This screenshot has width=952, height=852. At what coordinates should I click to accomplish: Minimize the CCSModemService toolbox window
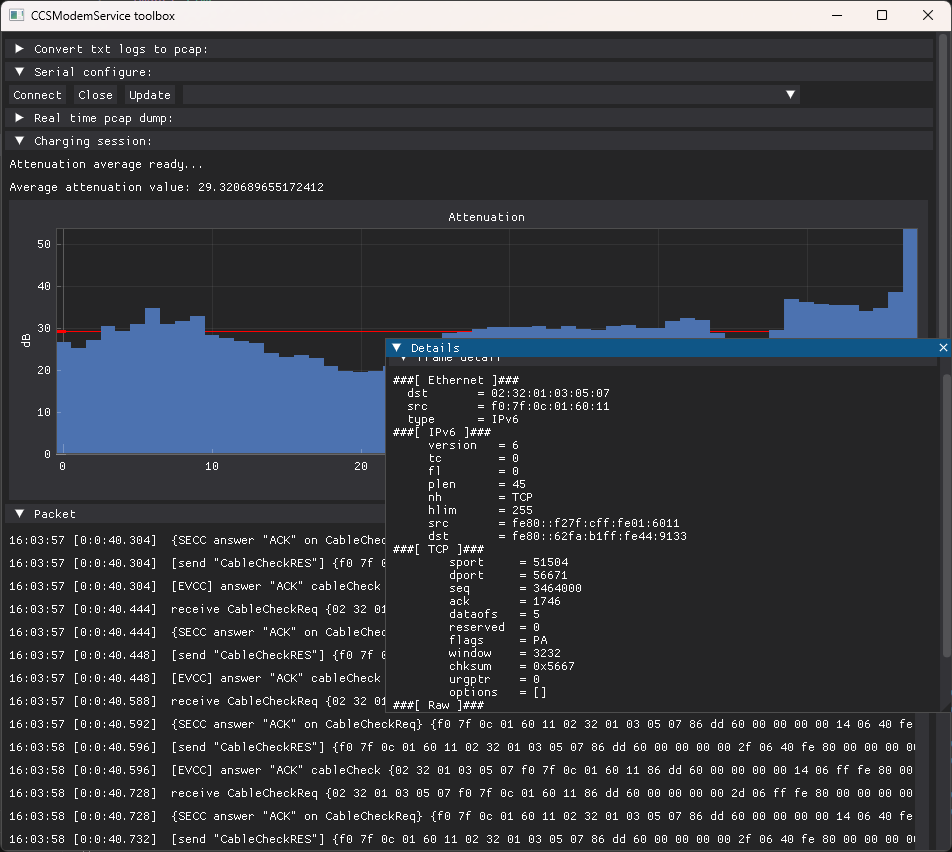pyautogui.click(x=836, y=15)
